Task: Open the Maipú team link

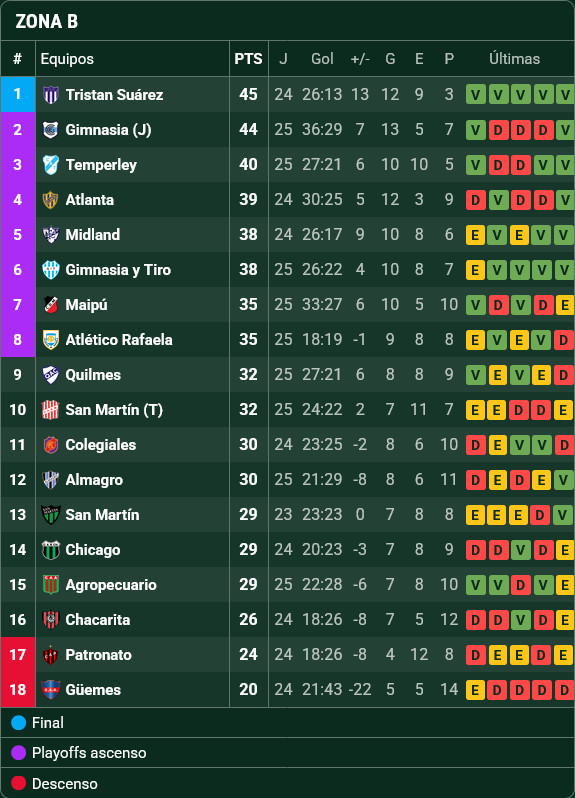Action: [87, 305]
